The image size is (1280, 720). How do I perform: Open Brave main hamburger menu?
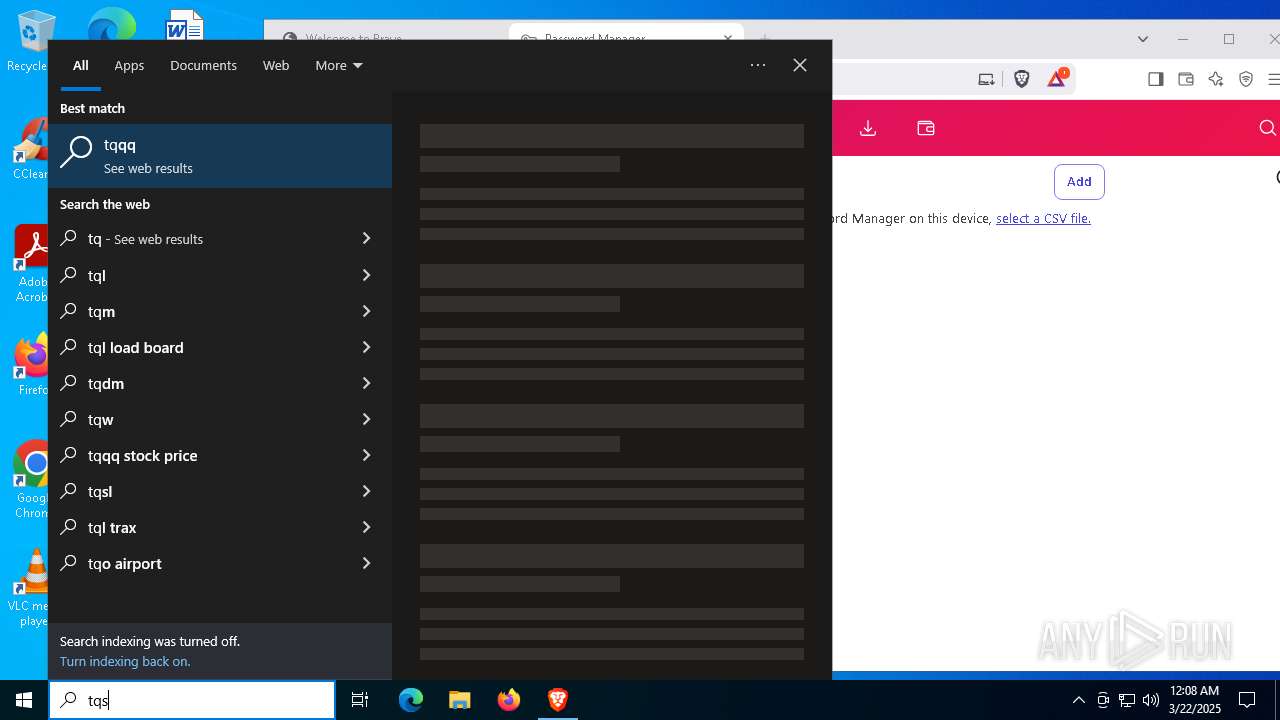[1273, 79]
